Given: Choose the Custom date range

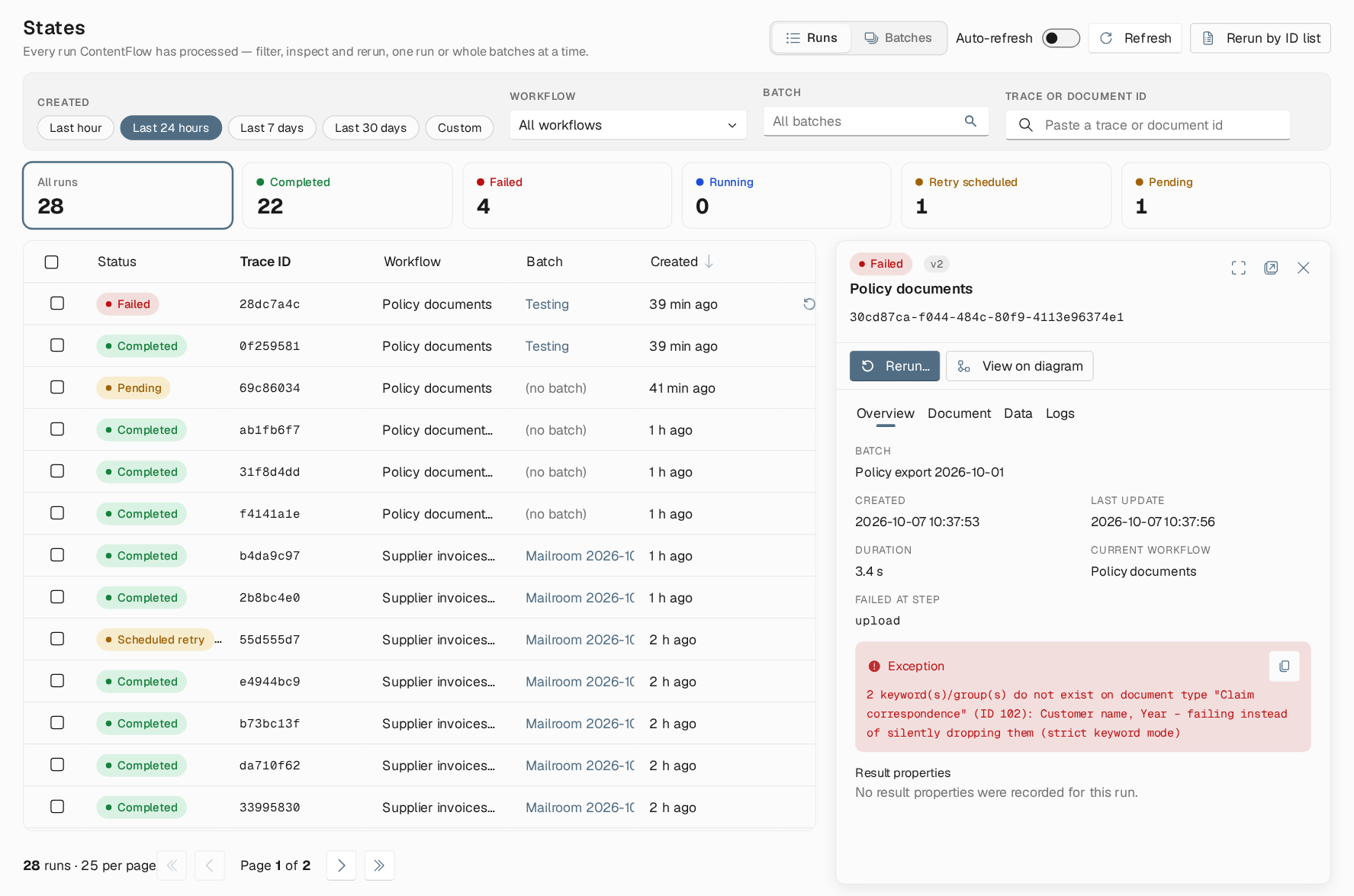Looking at the screenshot, I should coord(459,128).
